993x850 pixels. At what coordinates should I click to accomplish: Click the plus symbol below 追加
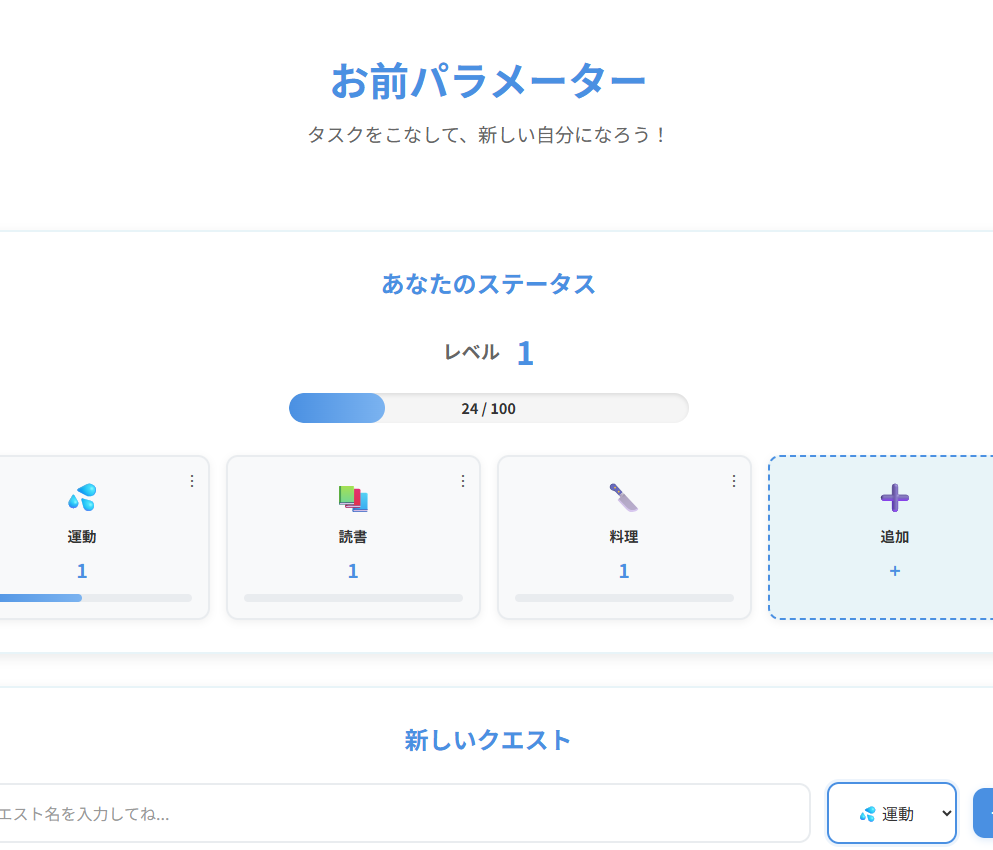tap(893, 571)
